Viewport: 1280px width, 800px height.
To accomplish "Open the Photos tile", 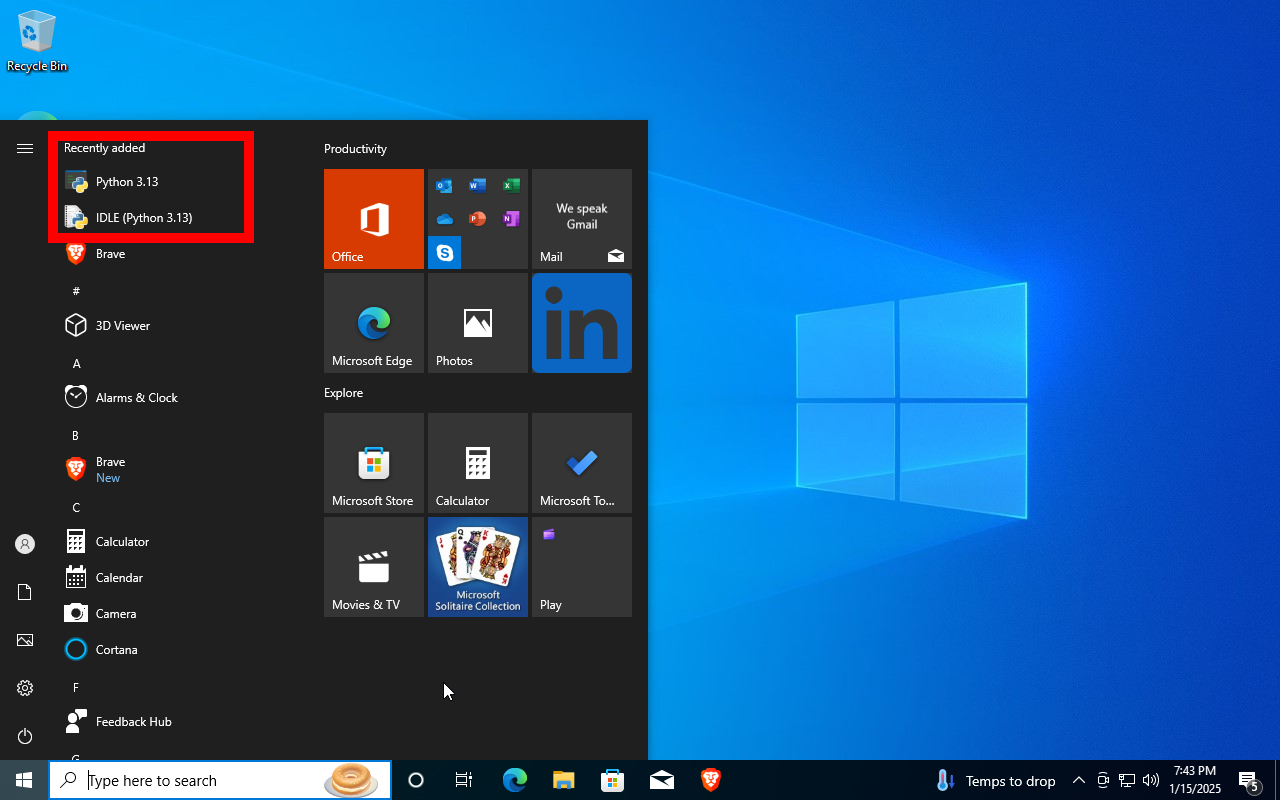I will point(478,323).
